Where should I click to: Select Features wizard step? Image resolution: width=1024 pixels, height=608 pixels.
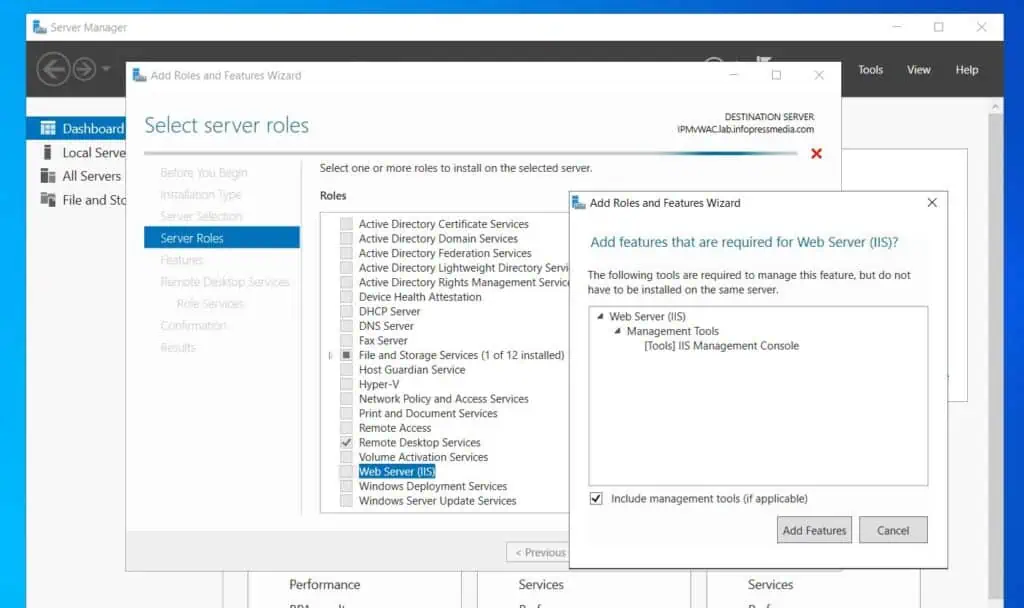(182, 260)
